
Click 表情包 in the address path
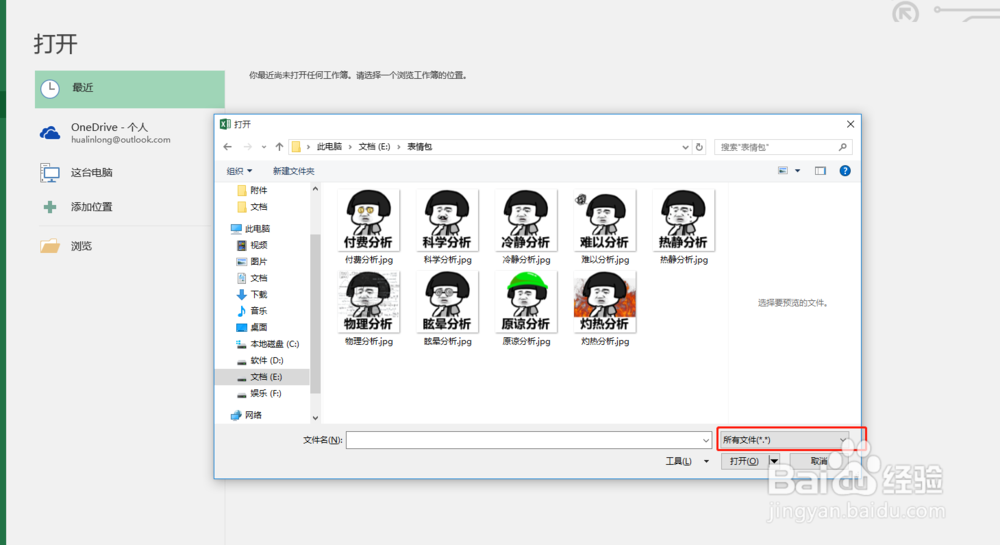(x=420, y=147)
